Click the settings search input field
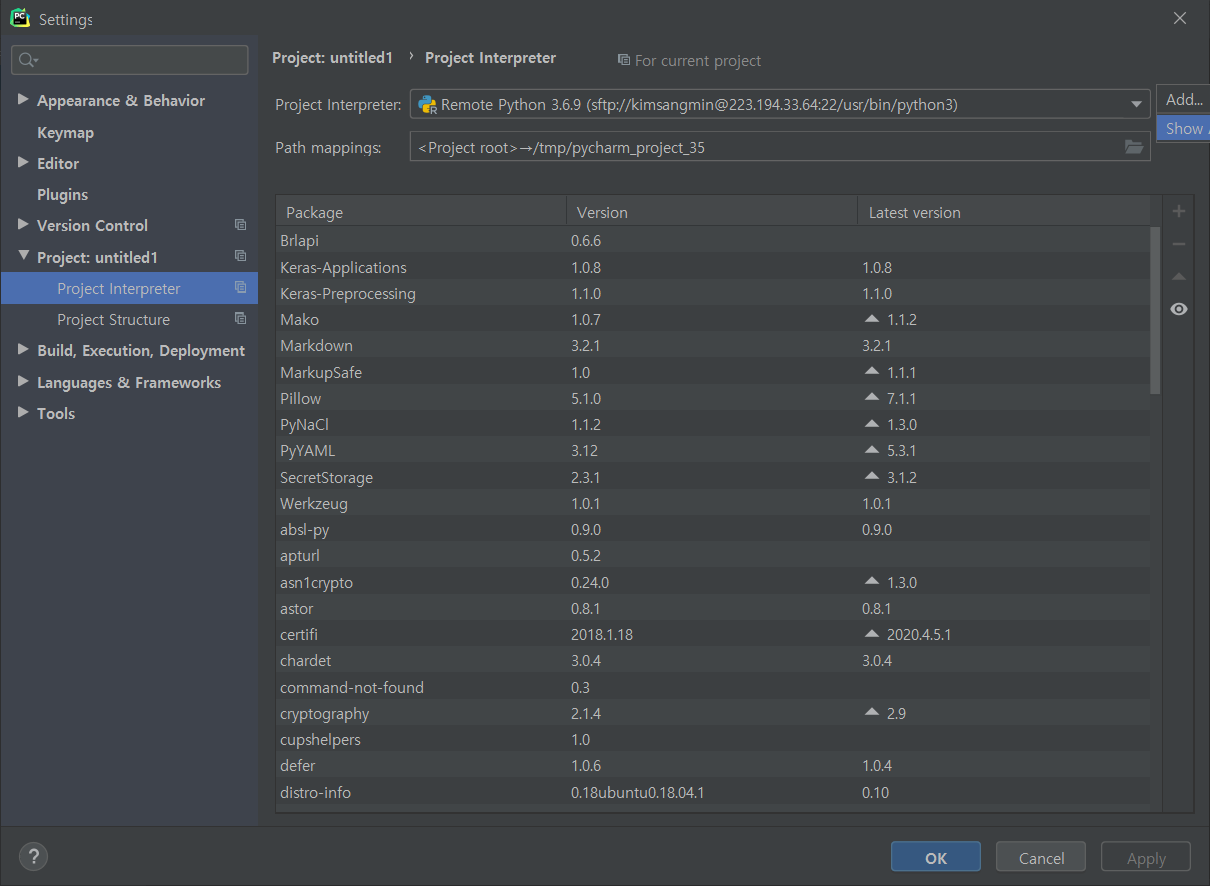The width and height of the screenshot is (1210, 886). click(130, 60)
